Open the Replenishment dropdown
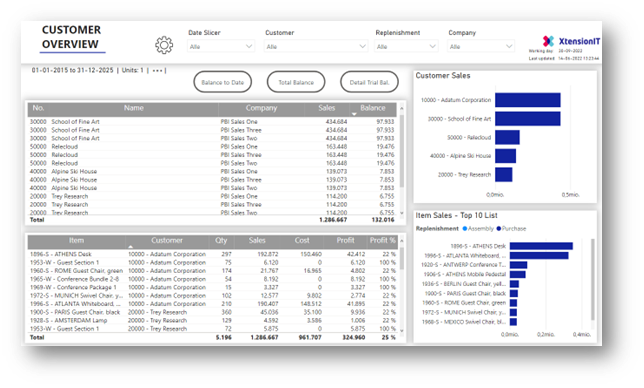Screen dimensions: 644x388 pyautogui.click(x=406, y=46)
